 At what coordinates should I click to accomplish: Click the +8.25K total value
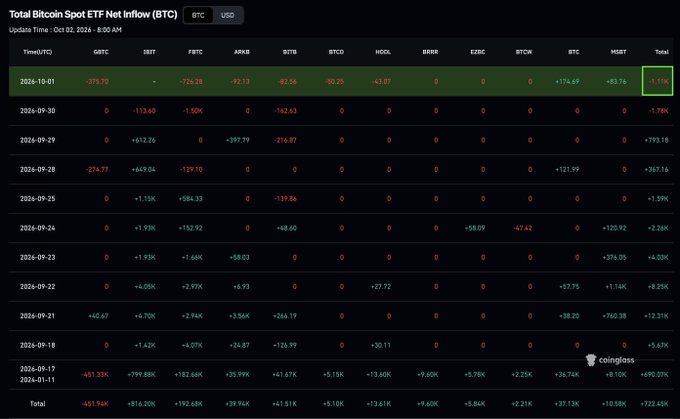(658, 287)
